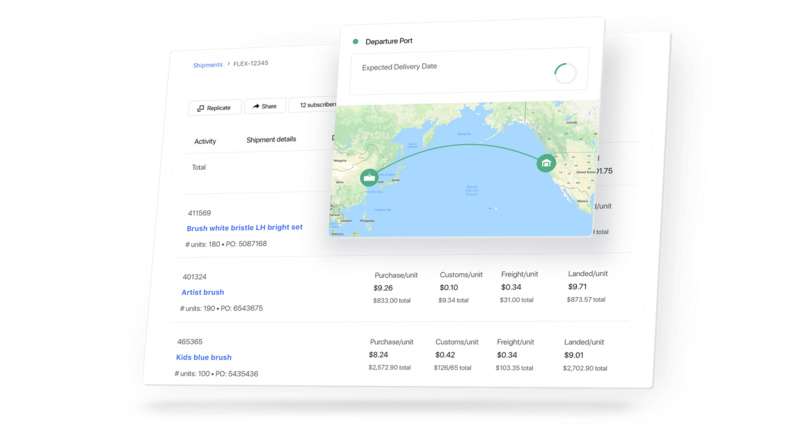
Task: Select the FLEX-12345 breadcrumb item
Action: pyautogui.click(x=251, y=63)
